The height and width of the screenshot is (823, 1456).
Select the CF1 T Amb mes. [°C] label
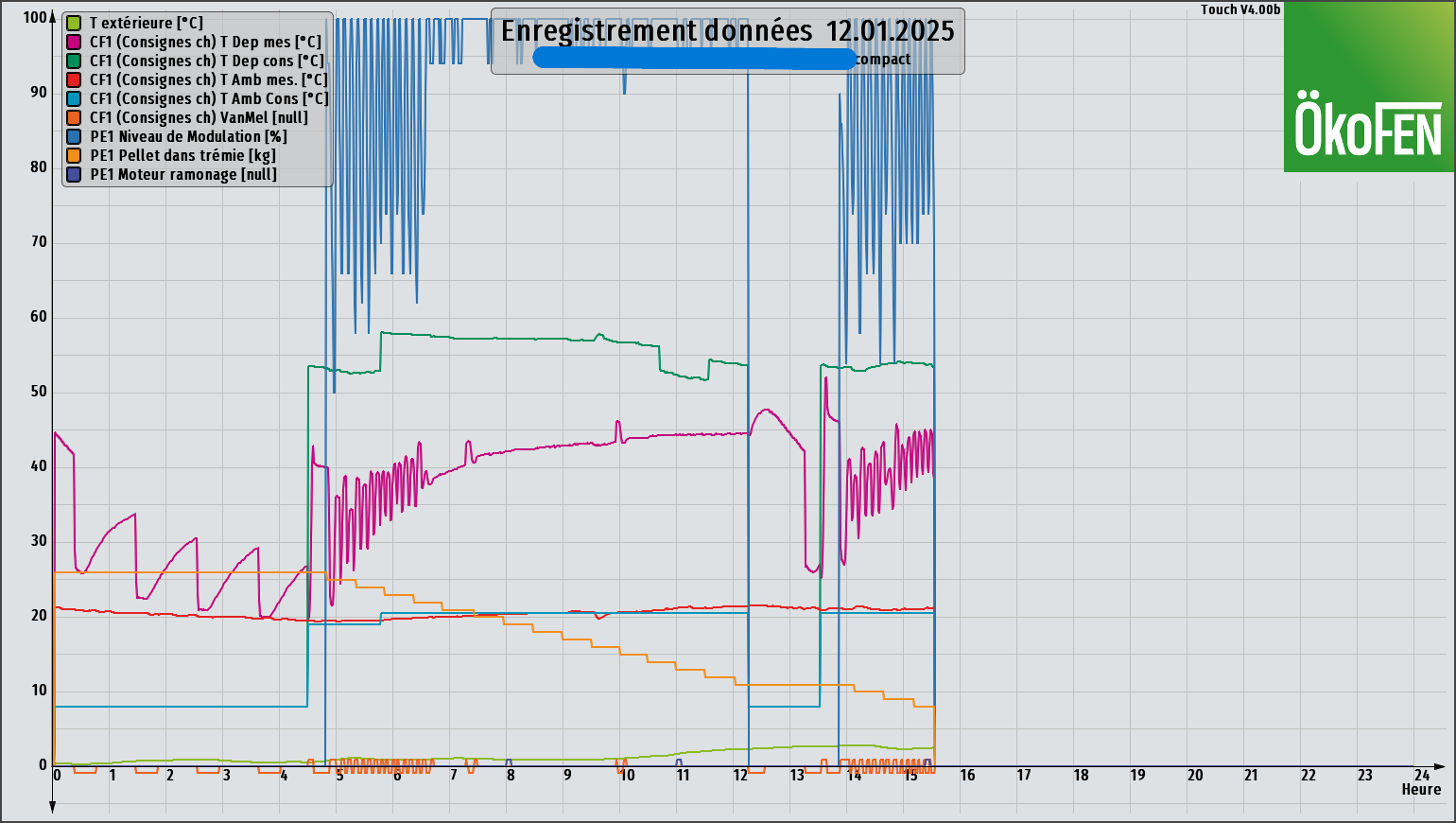[209, 79]
